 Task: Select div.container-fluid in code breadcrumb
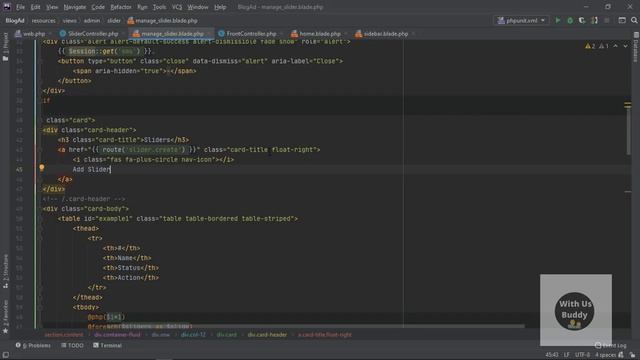point(117,335)
